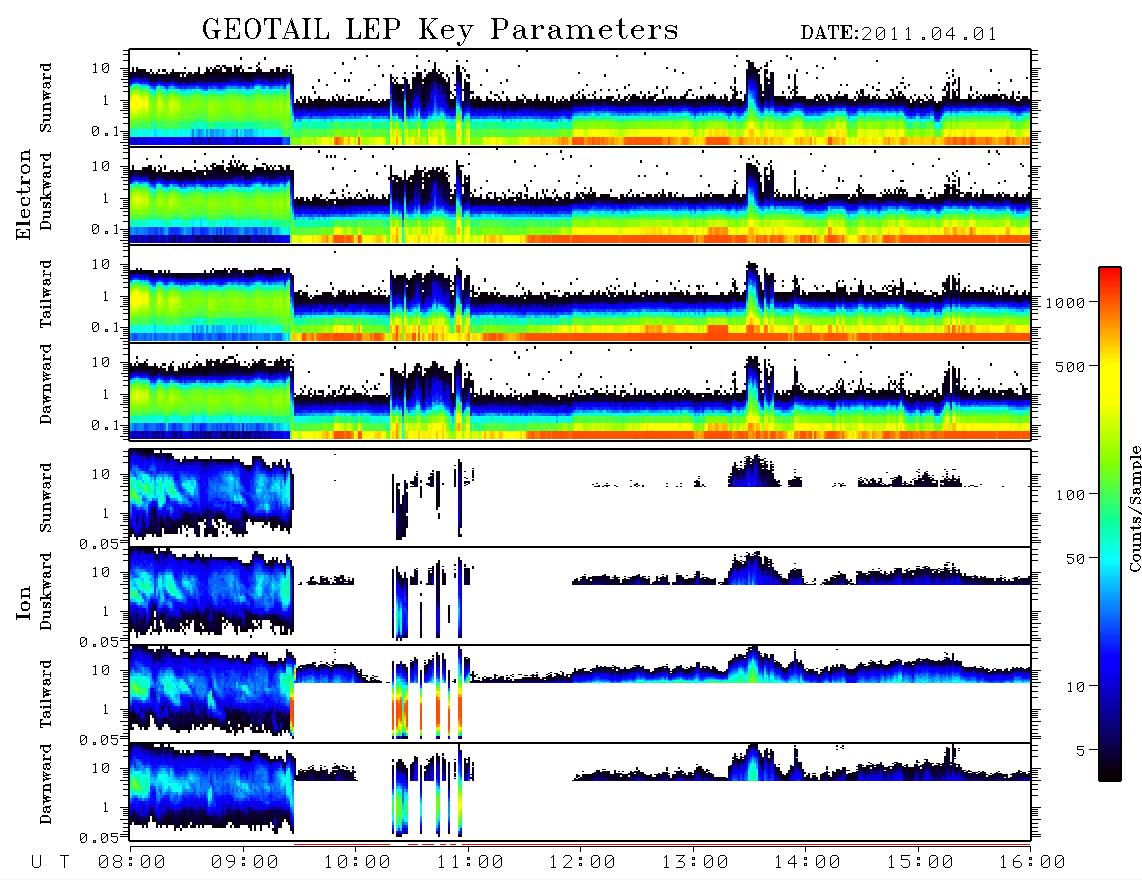
Task: Click the '14:00' time tick label
Action: (807, 863)
